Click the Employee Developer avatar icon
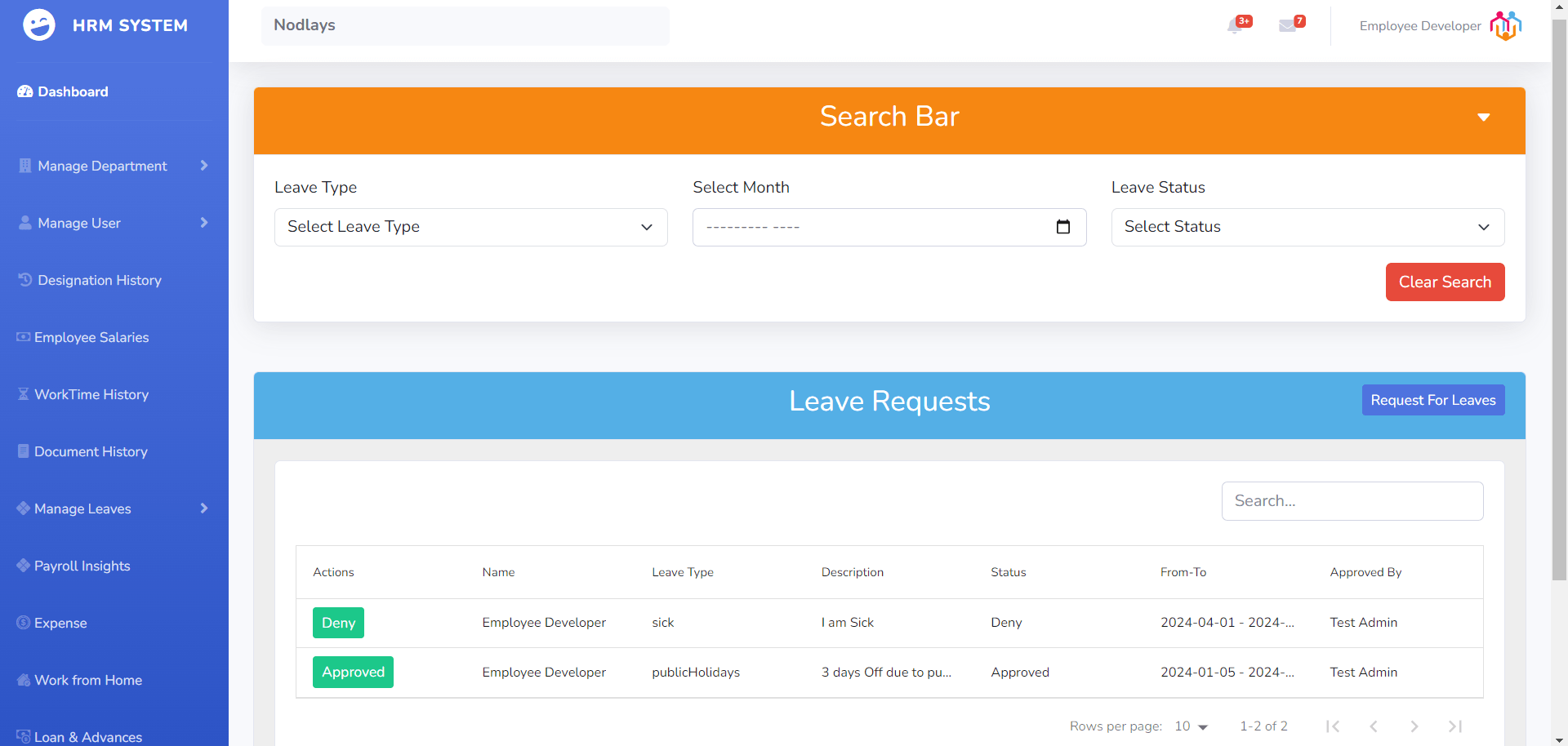 pos(1505,26)
